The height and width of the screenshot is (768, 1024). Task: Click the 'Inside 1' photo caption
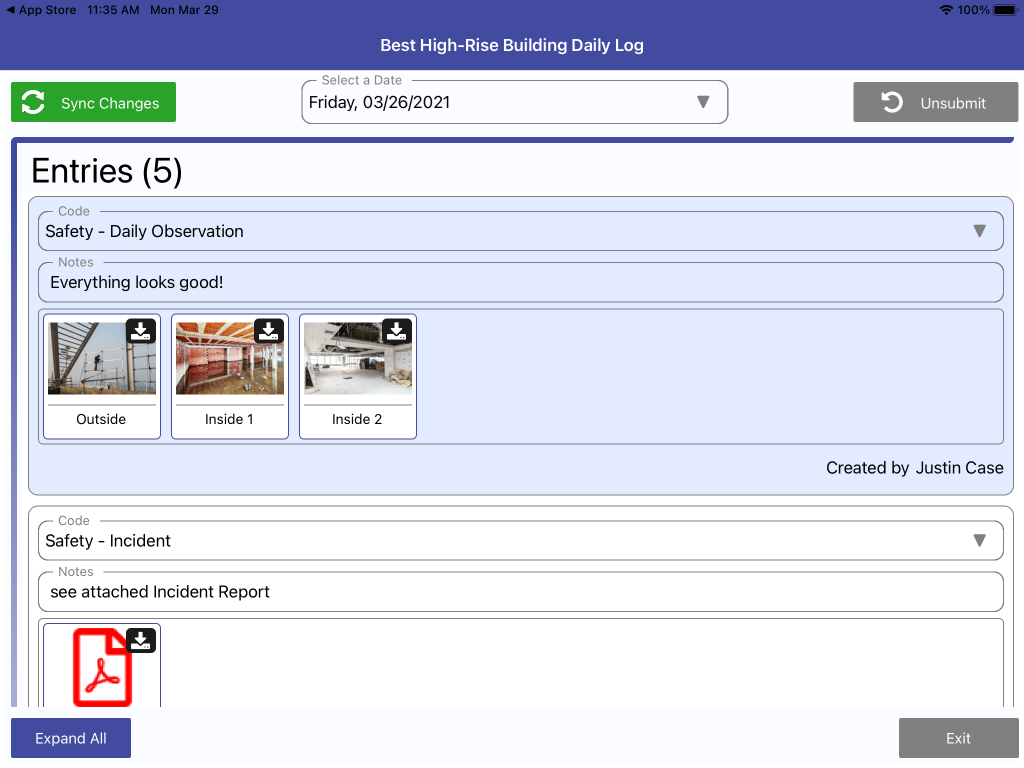pyautogui.click(x=229, y=419)
